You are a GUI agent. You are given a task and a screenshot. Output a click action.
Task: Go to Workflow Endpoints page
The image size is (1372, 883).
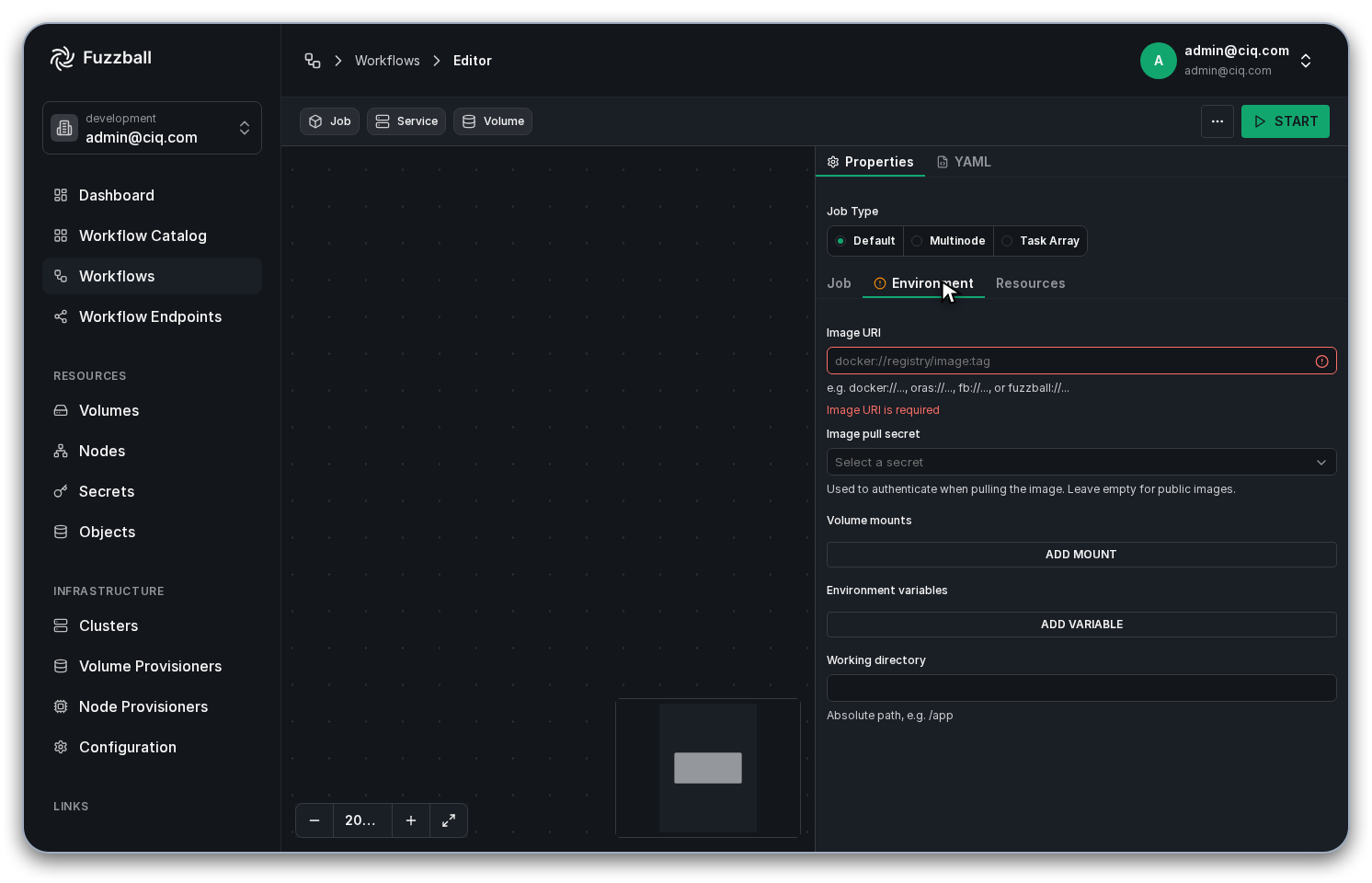pos(152,316)
